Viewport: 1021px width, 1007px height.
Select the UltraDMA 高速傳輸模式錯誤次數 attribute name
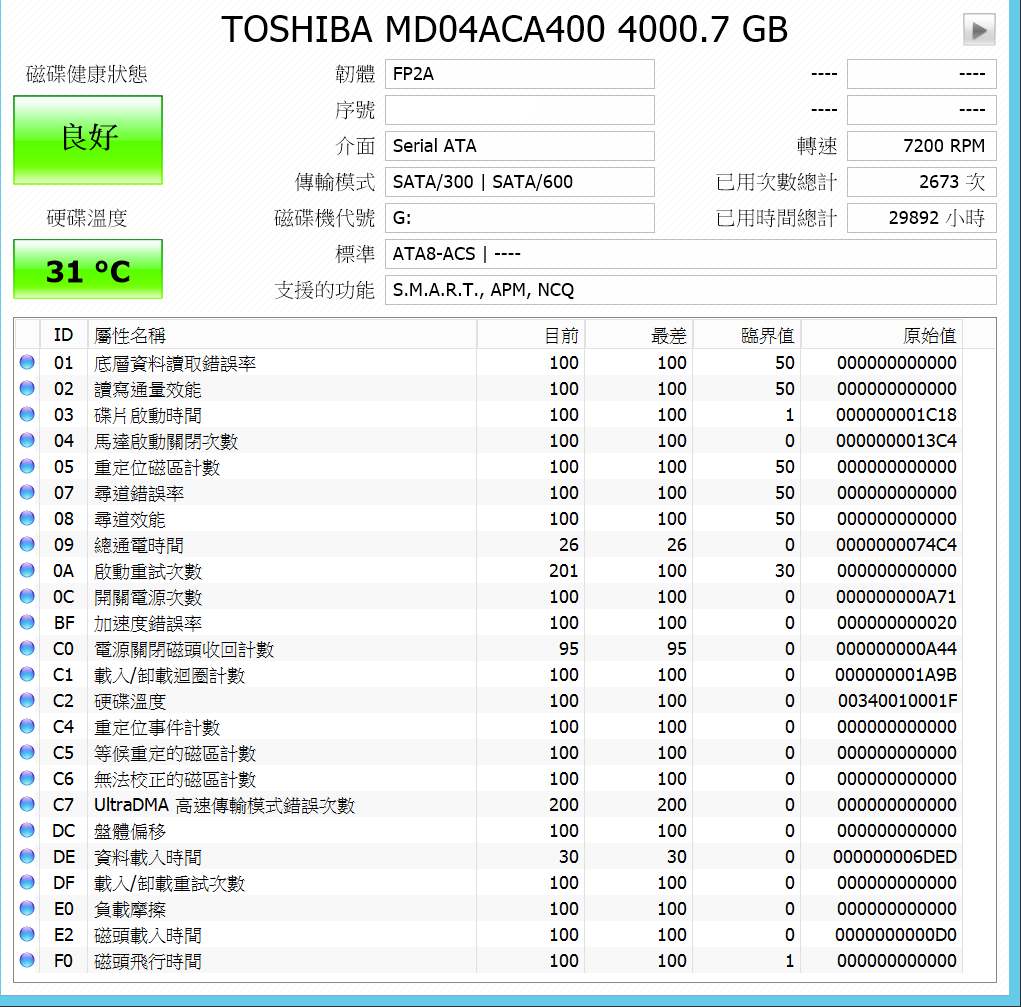pos(225,806)
